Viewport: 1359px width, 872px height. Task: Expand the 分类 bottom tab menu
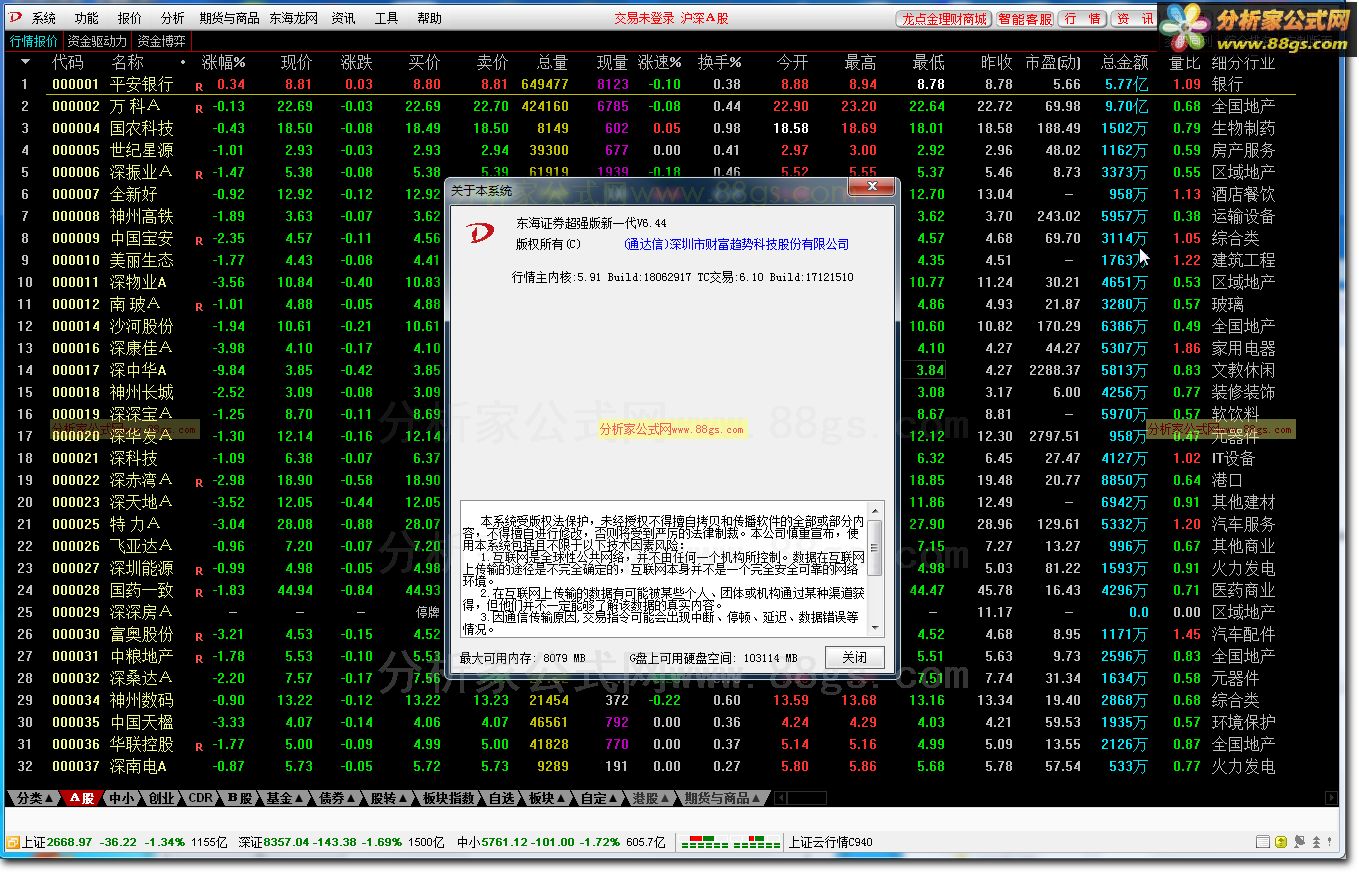pyautogui.click(x=36, y=798)
